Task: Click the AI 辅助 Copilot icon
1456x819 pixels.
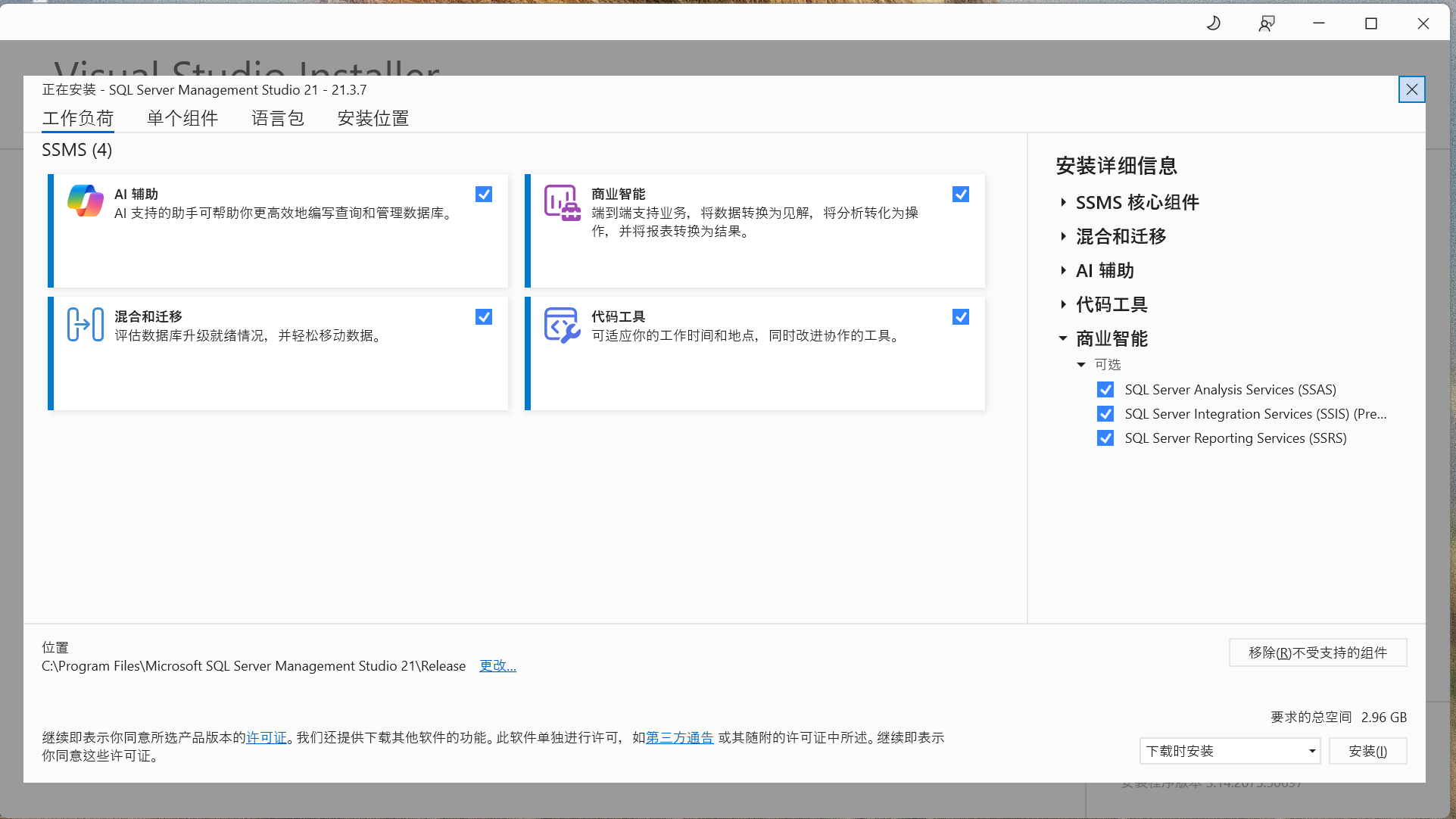Action: 85,201
